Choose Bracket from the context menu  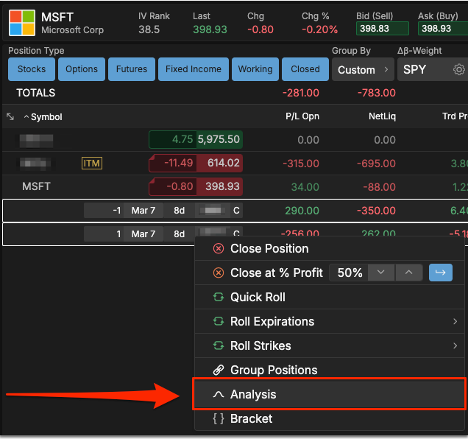point(329,419)
